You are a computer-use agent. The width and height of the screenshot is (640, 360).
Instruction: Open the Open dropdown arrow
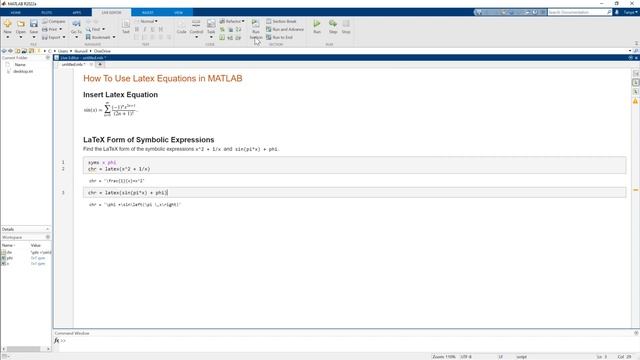click(x=20, y=37)
